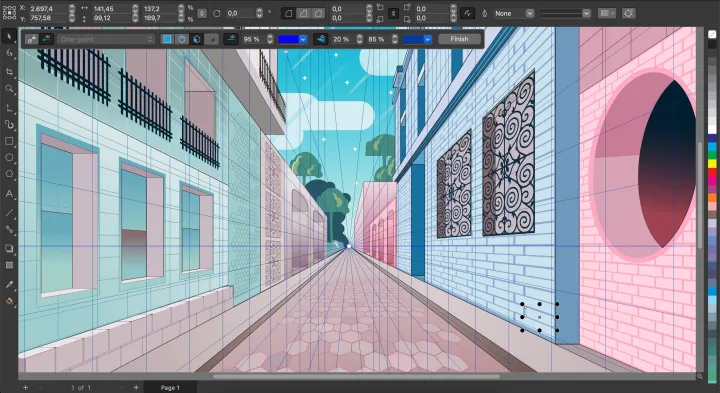Adjust the 85 % opacity stepper
This screenshot has height=393, width=720.
(395, 39)
